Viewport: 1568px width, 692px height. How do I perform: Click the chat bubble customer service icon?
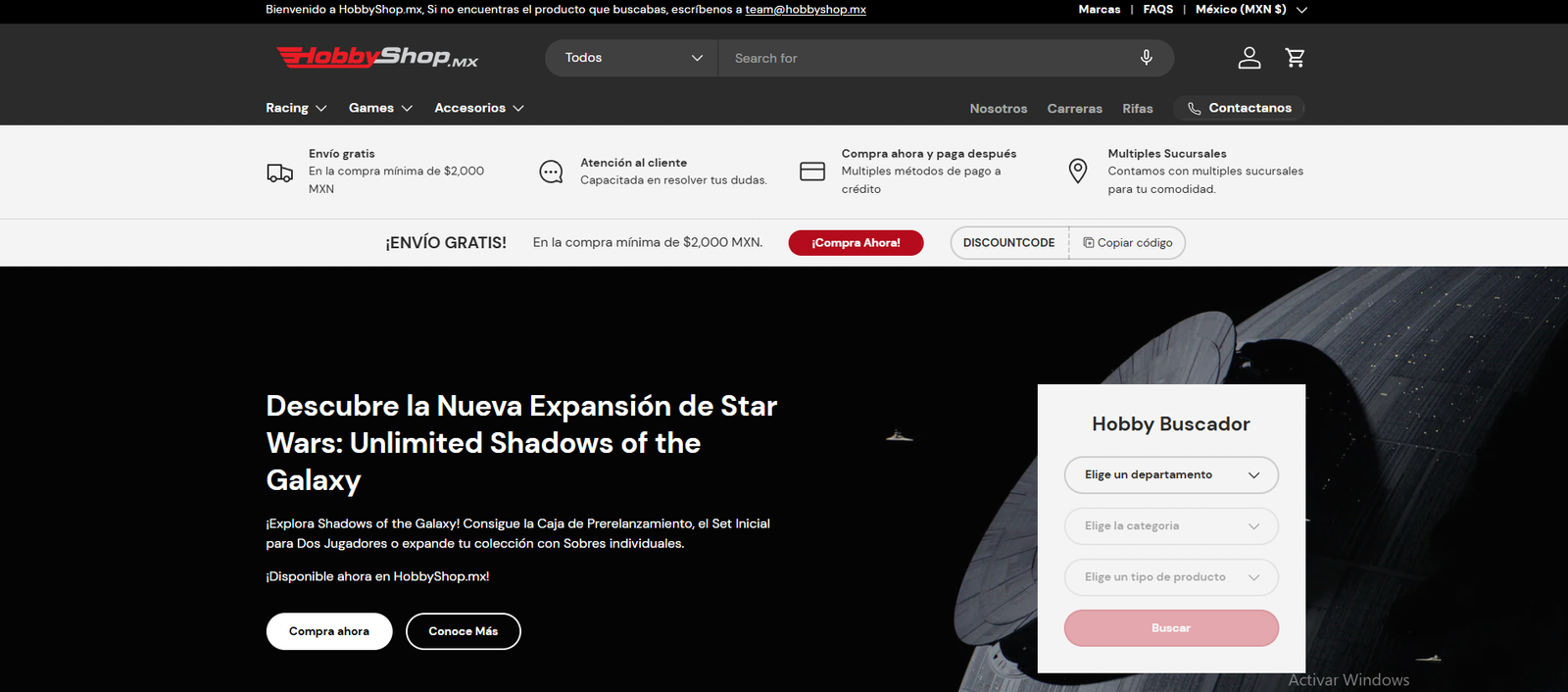pos(552,173)
